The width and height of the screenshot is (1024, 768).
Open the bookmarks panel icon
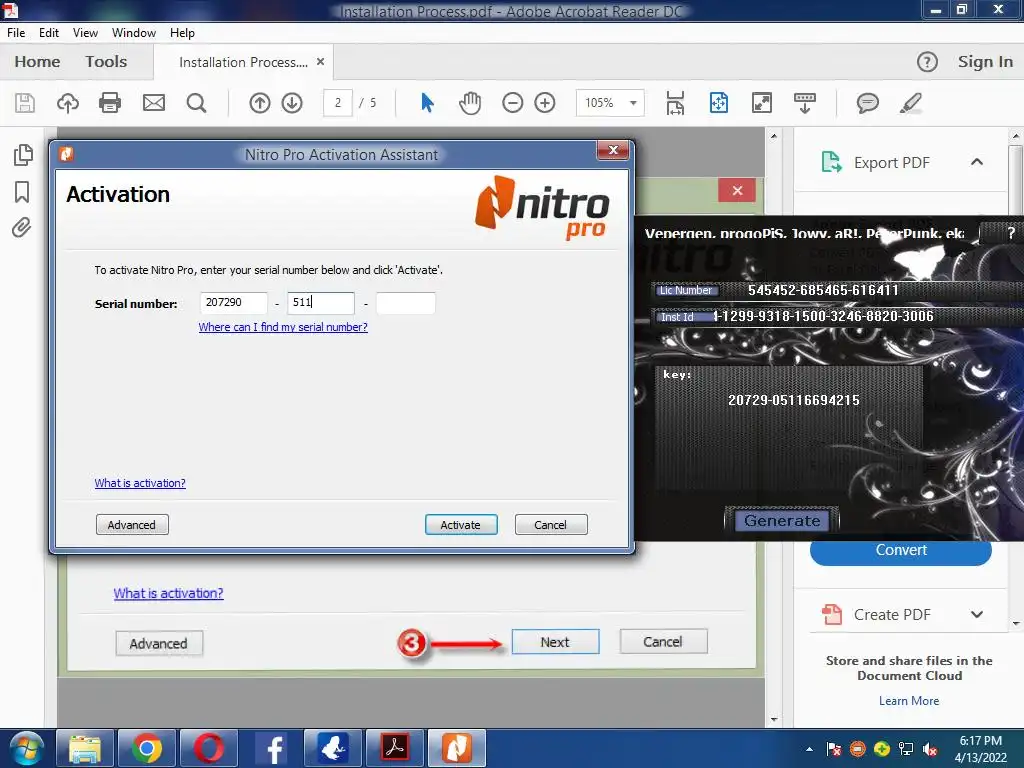[22, 192]
